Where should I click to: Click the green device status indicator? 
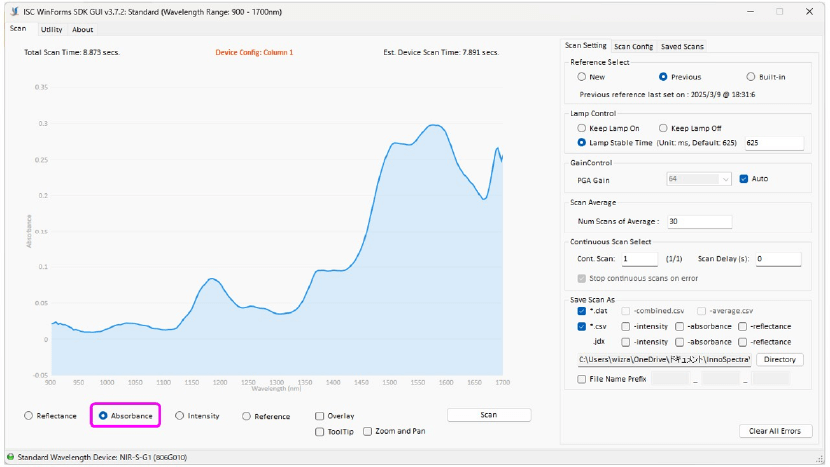coord(9,457)
